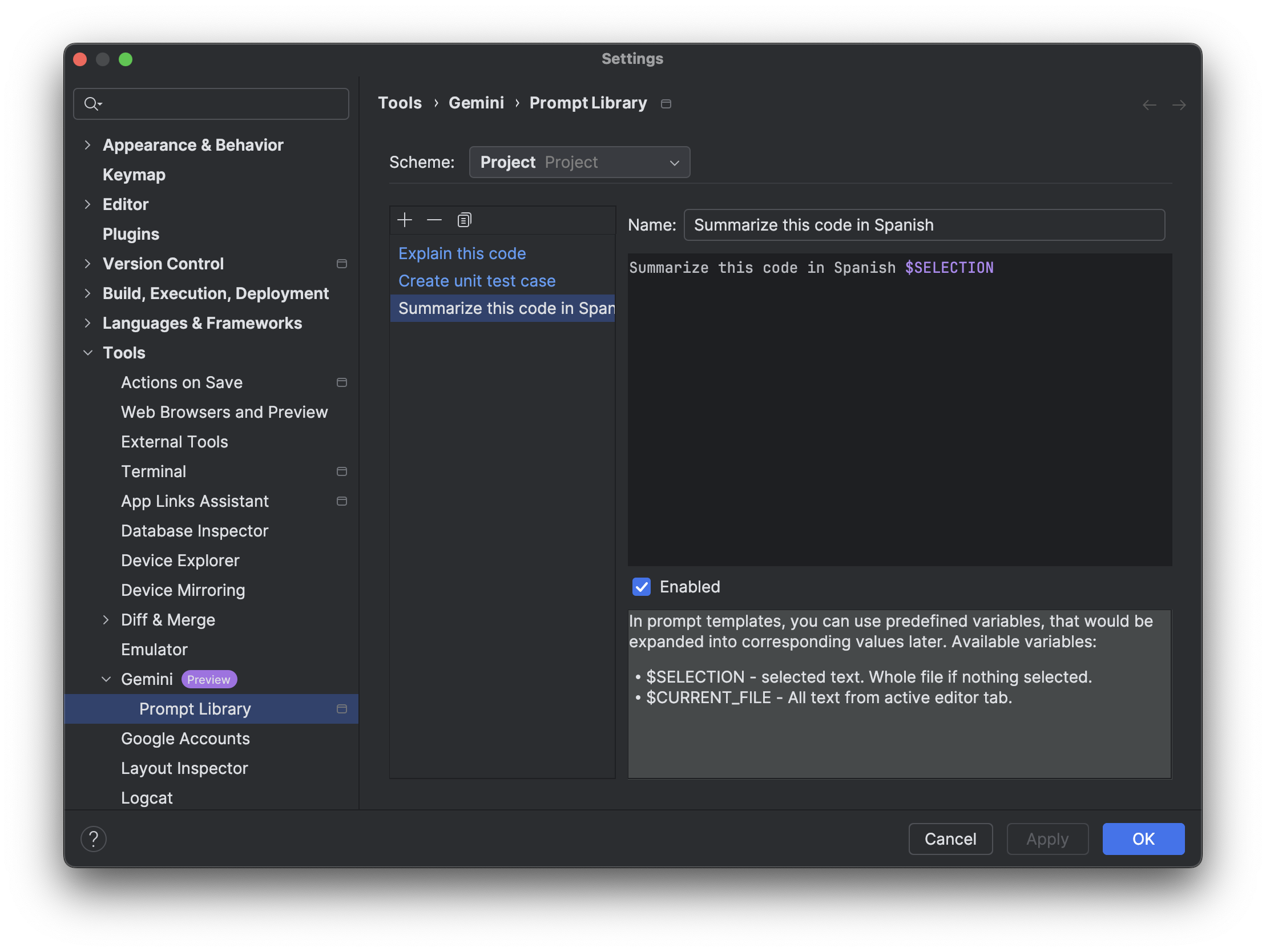Select 'Explain this code' prompt

point(461,253)
